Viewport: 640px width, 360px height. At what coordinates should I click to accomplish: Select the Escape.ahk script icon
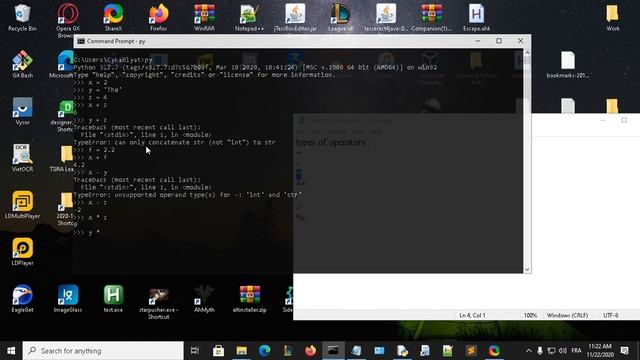(x=476, y=17)
